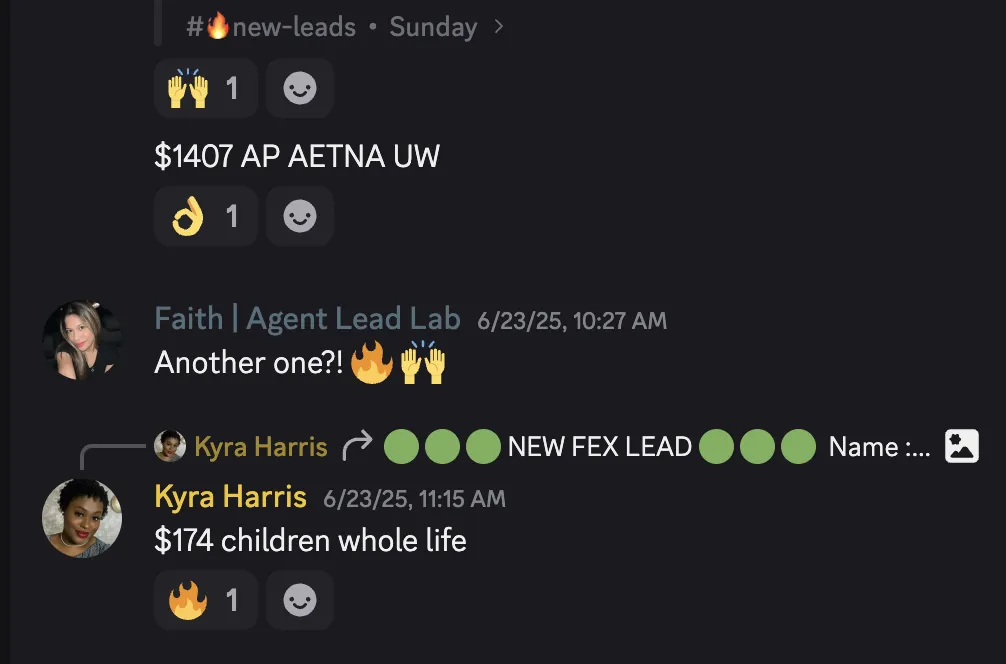Image resolution: width=1006 pixels, height=664 pixels.
Task: Open Faith's profile avatar
Action: (x=81, y=341)
